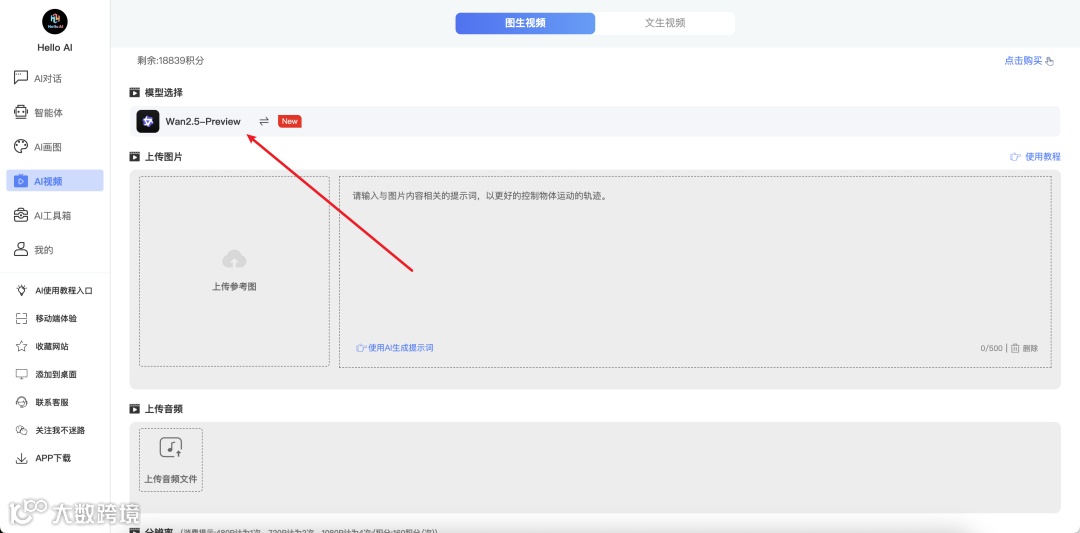The image size is (1080, 533).
Task: Click the APP下载 text link
Action: pos(53,458)
